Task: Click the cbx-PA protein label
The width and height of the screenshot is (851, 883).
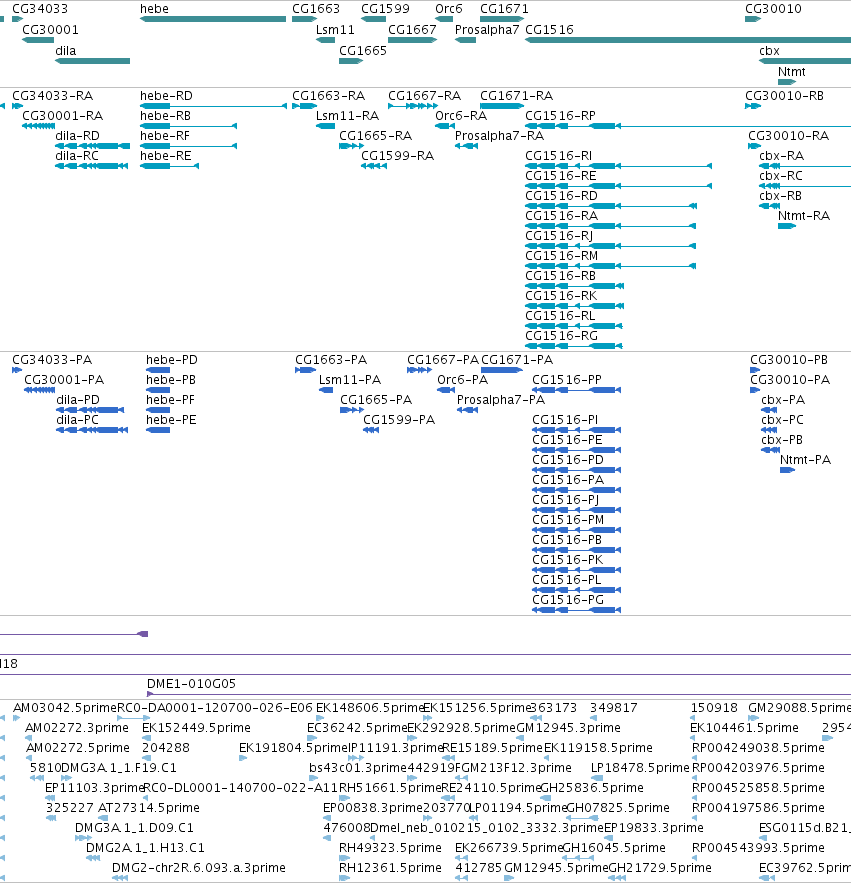Action: pyautogui.click(x=783, y=400)
